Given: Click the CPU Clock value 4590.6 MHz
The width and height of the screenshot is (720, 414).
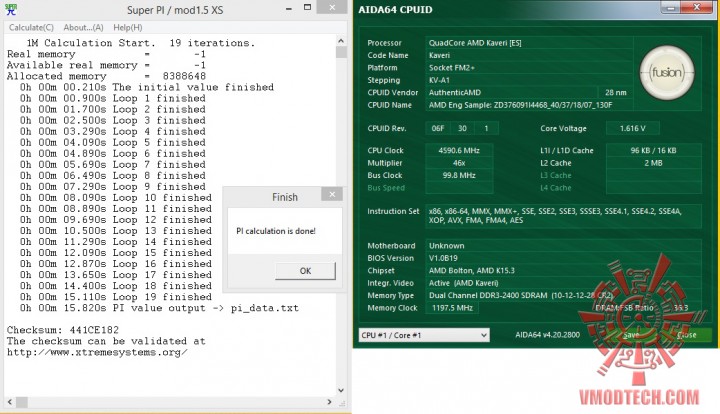Looking at the screenshot, I should [459, 151].
